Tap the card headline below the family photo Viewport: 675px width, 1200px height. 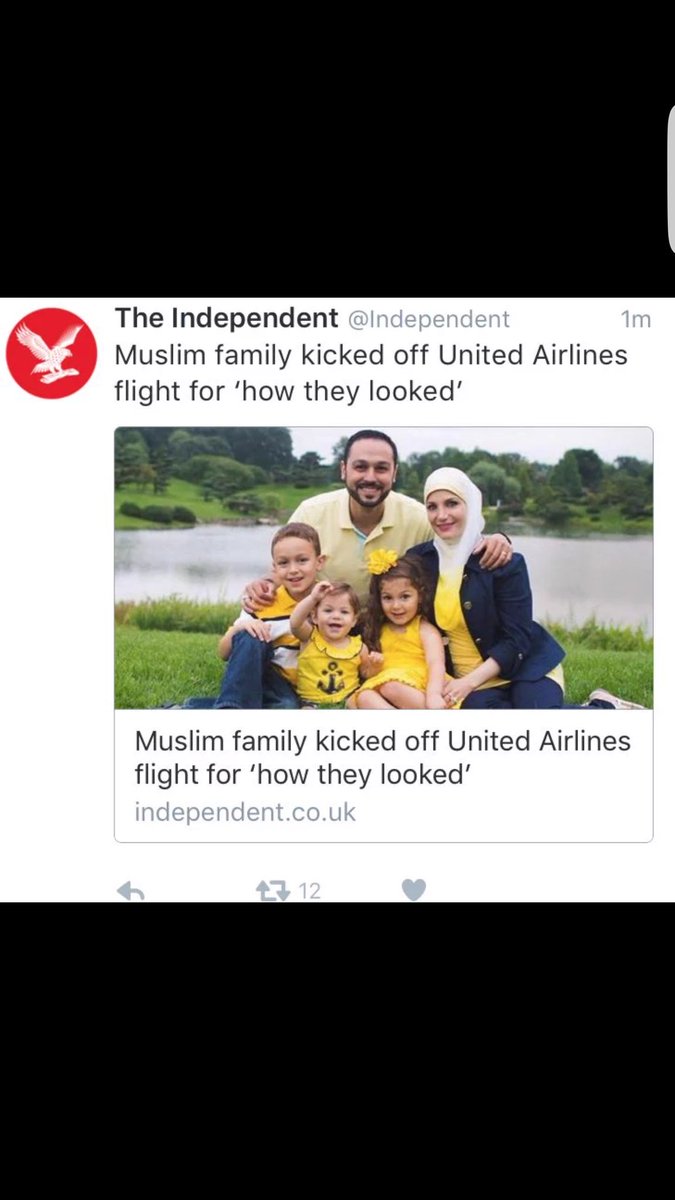[x=383, y=757]
